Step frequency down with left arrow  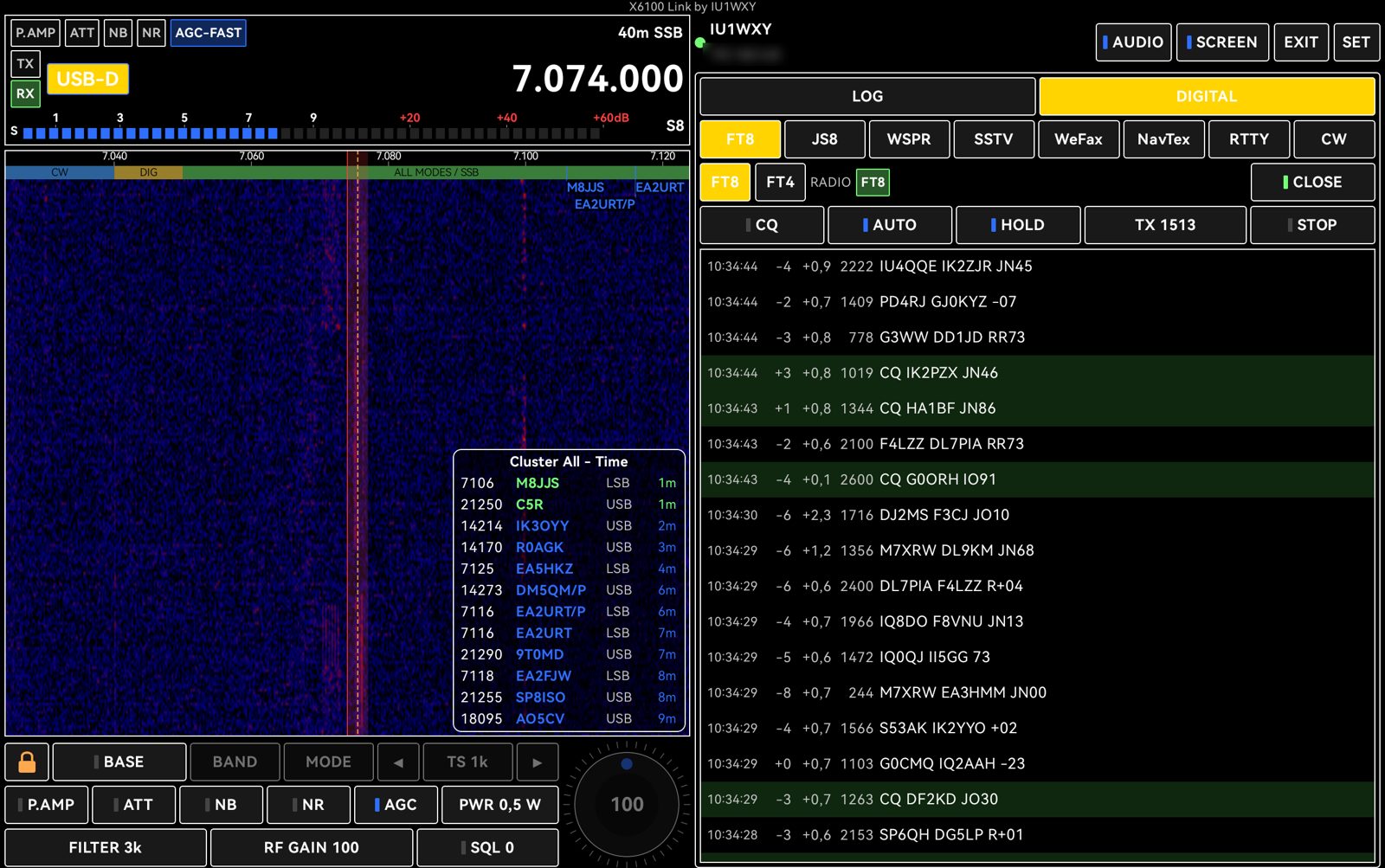(398, 762)
